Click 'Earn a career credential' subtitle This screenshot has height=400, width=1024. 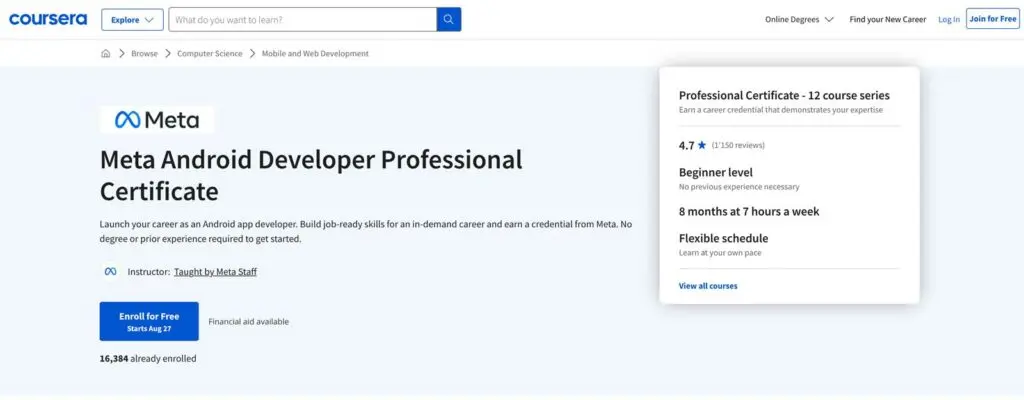click(x=781, y=110)
